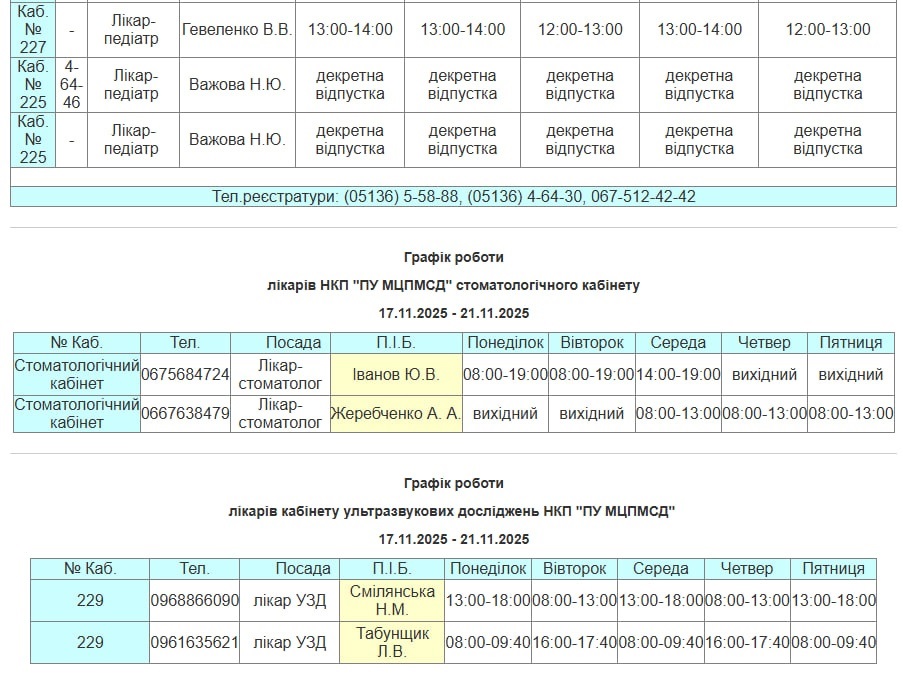Click Табунщик's Tuesday 16:00-17:40 time slot
The height and width of the screenshot is (677, 903).
(x=574, y=643)
